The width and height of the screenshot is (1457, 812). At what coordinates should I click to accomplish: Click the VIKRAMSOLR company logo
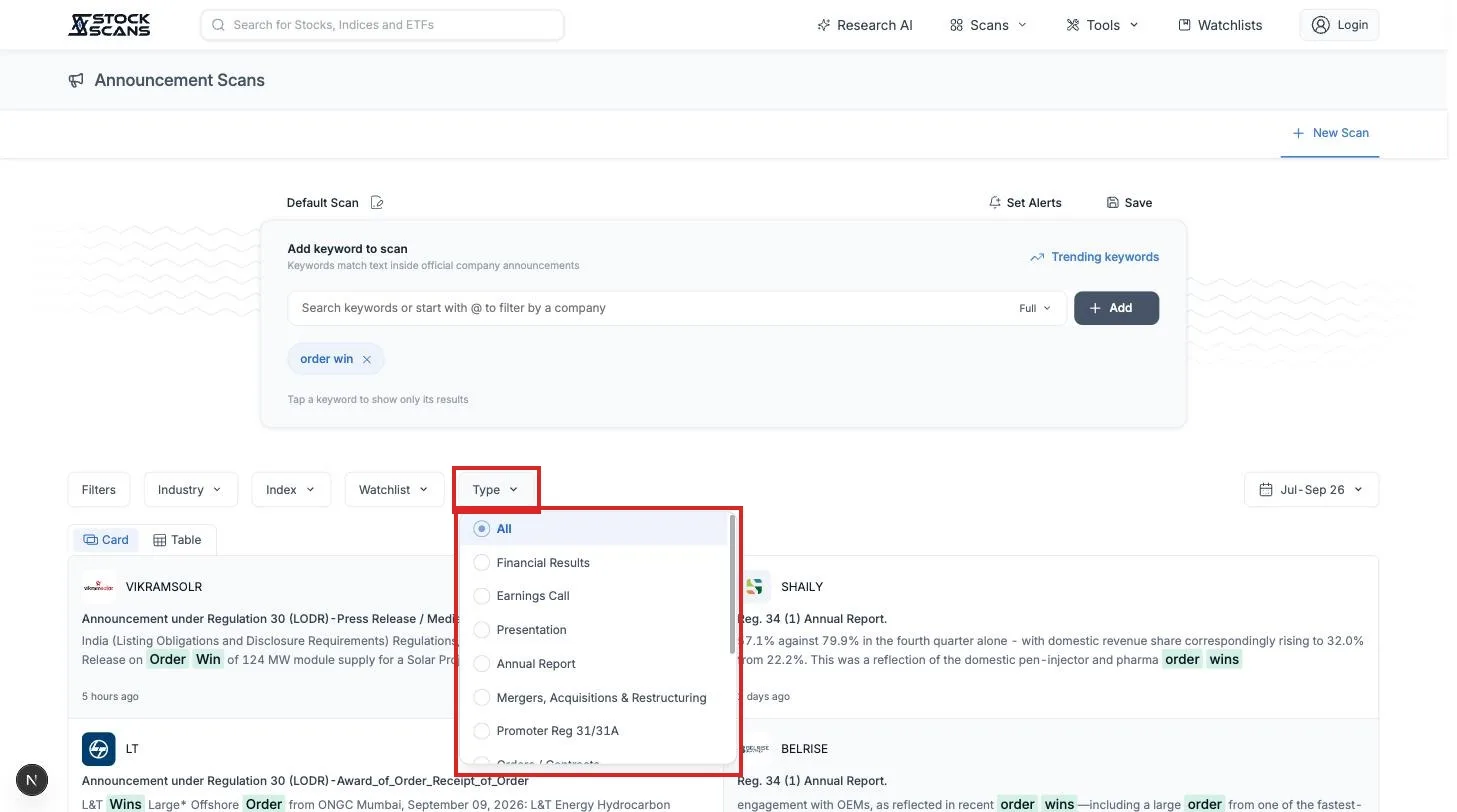[99, 587]
